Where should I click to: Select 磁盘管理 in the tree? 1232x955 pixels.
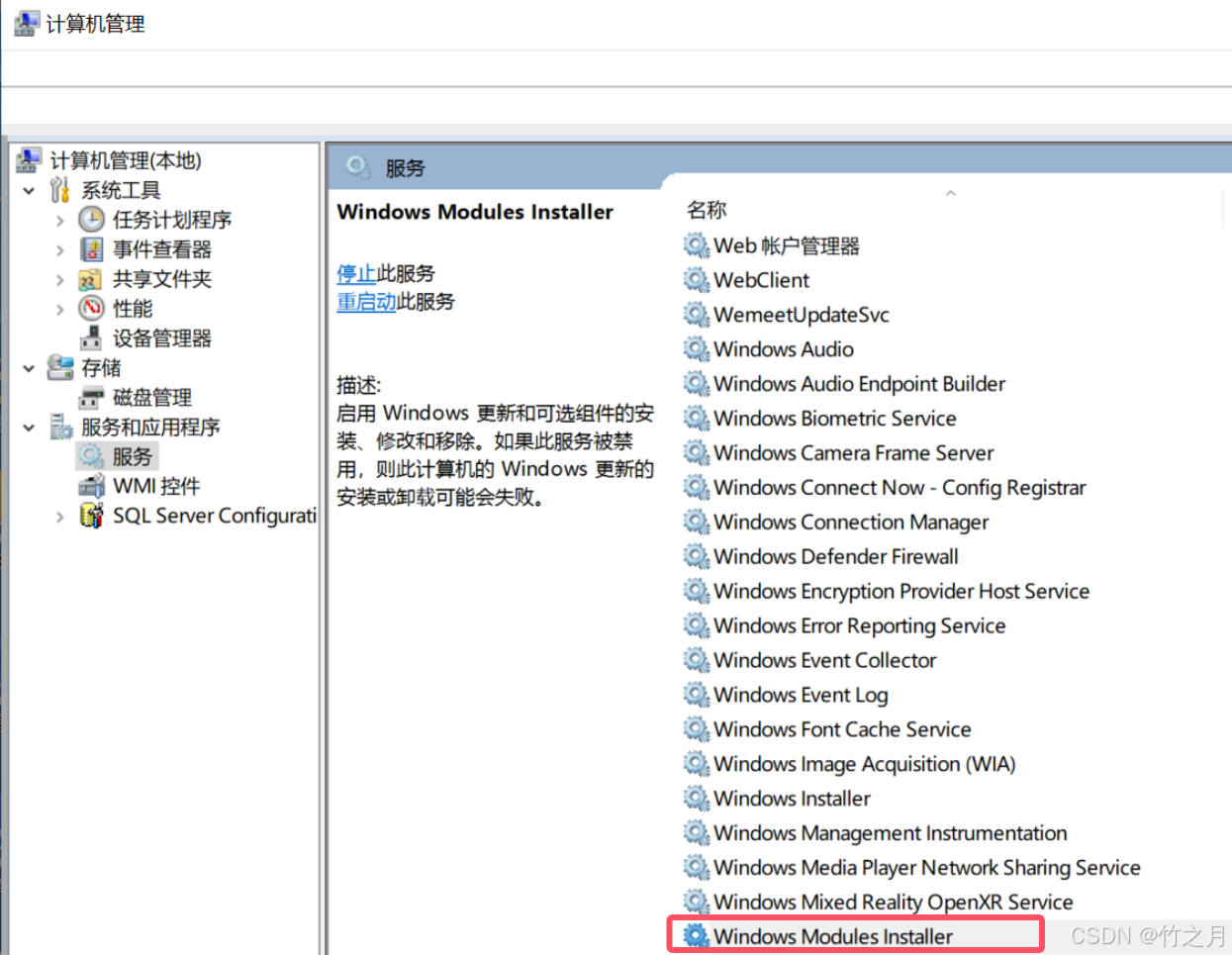coord(152,397)
